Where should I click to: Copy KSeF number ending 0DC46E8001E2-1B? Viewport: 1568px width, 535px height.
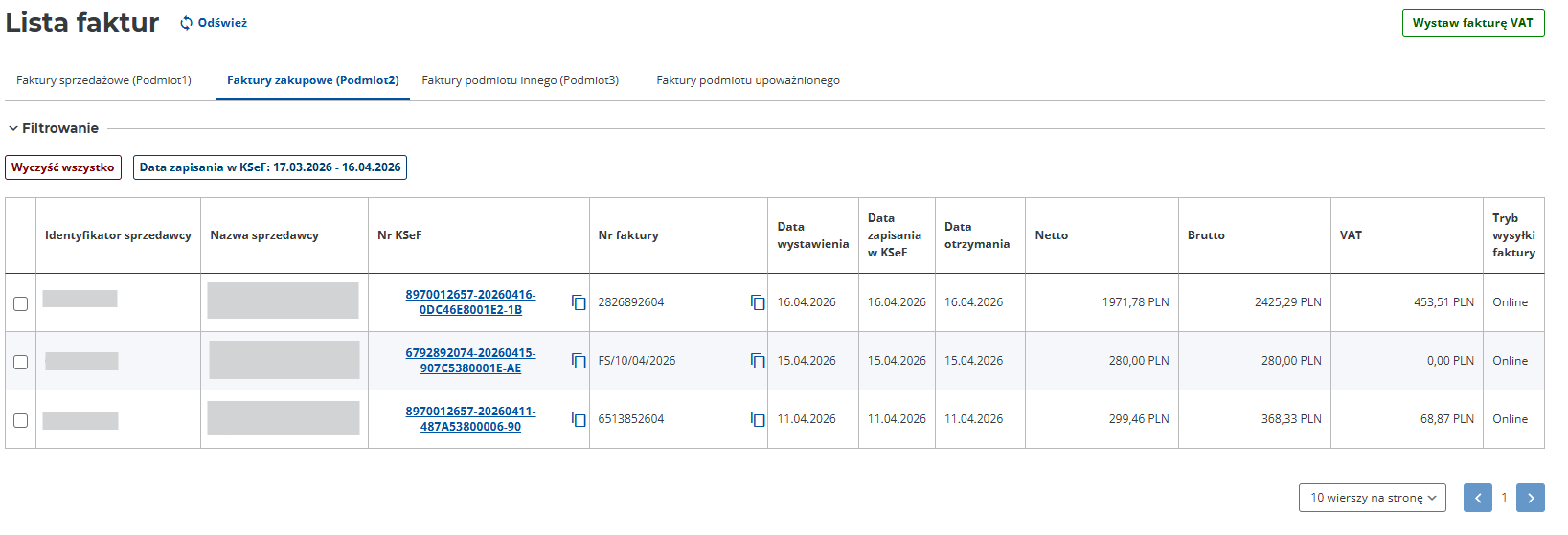coord(579,302)
